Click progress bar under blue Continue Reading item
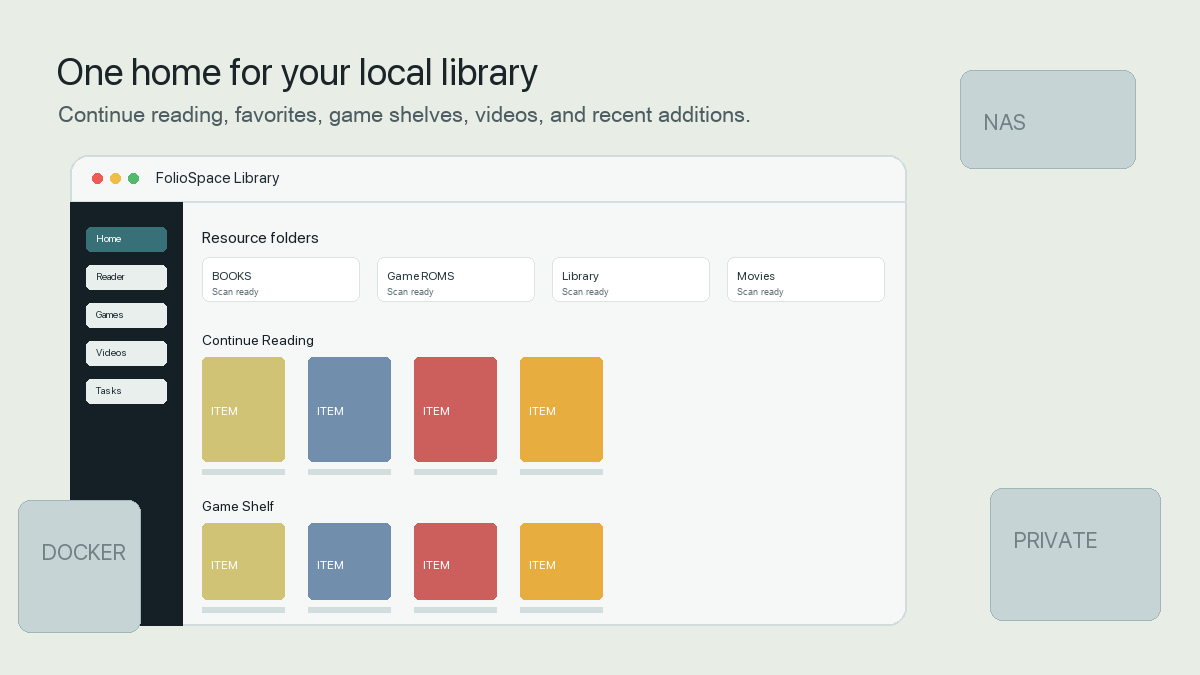 coord(349,472)
